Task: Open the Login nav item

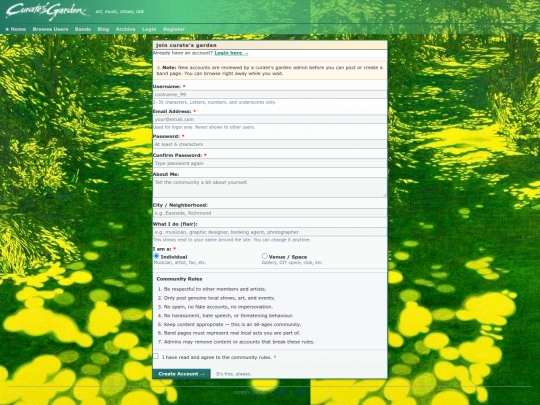Action: (x=149, y=29)
